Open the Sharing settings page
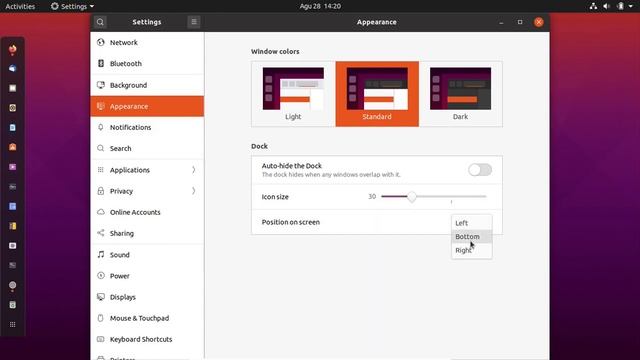This screenshot has height=360, width=640. [x=147, y=233]
